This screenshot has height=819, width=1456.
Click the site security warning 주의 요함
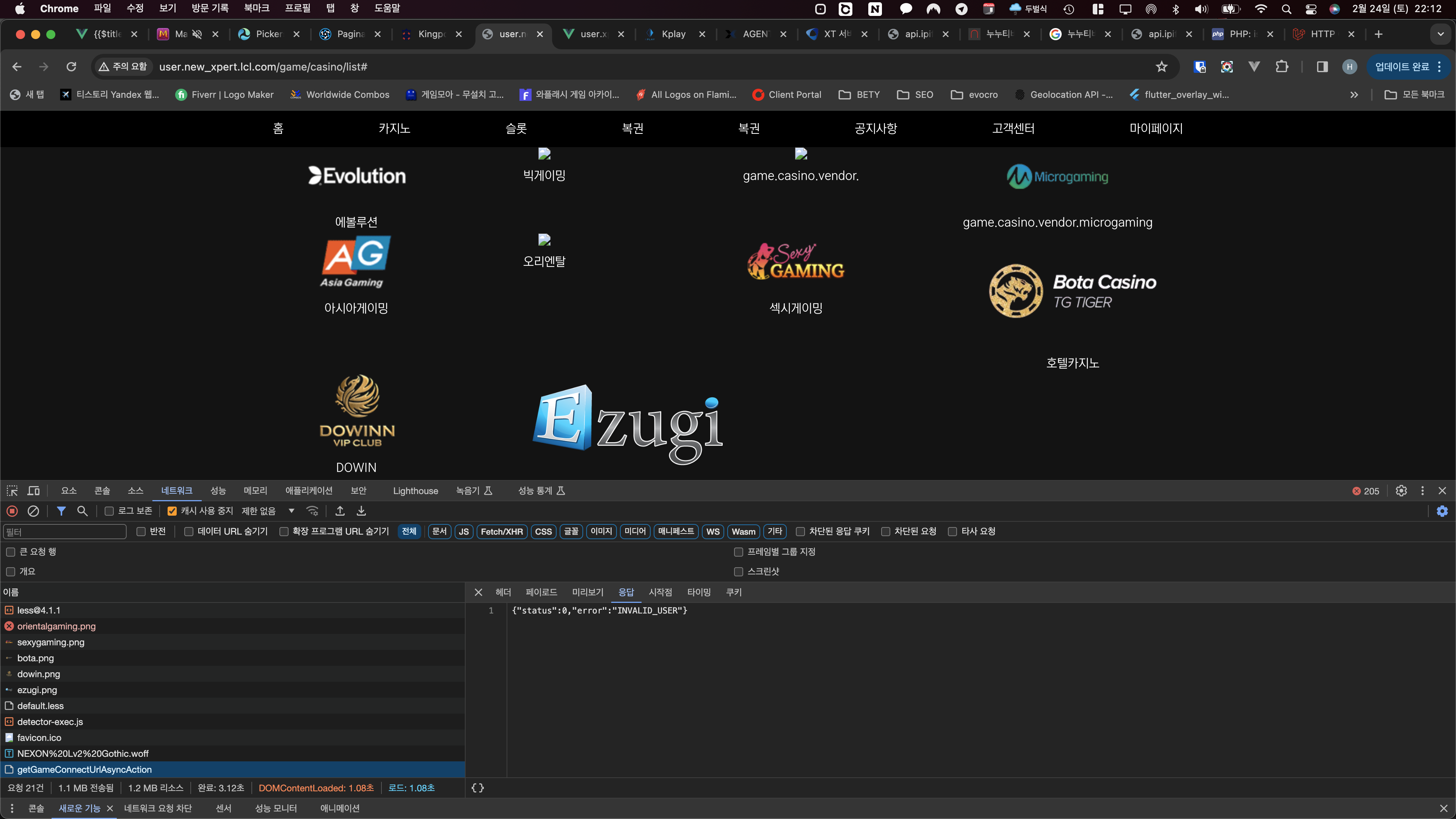(122, 67)
